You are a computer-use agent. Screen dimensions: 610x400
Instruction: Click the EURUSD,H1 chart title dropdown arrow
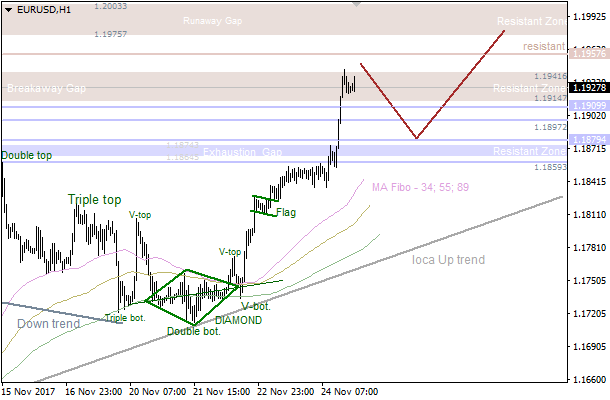click(x=6, y=8)
